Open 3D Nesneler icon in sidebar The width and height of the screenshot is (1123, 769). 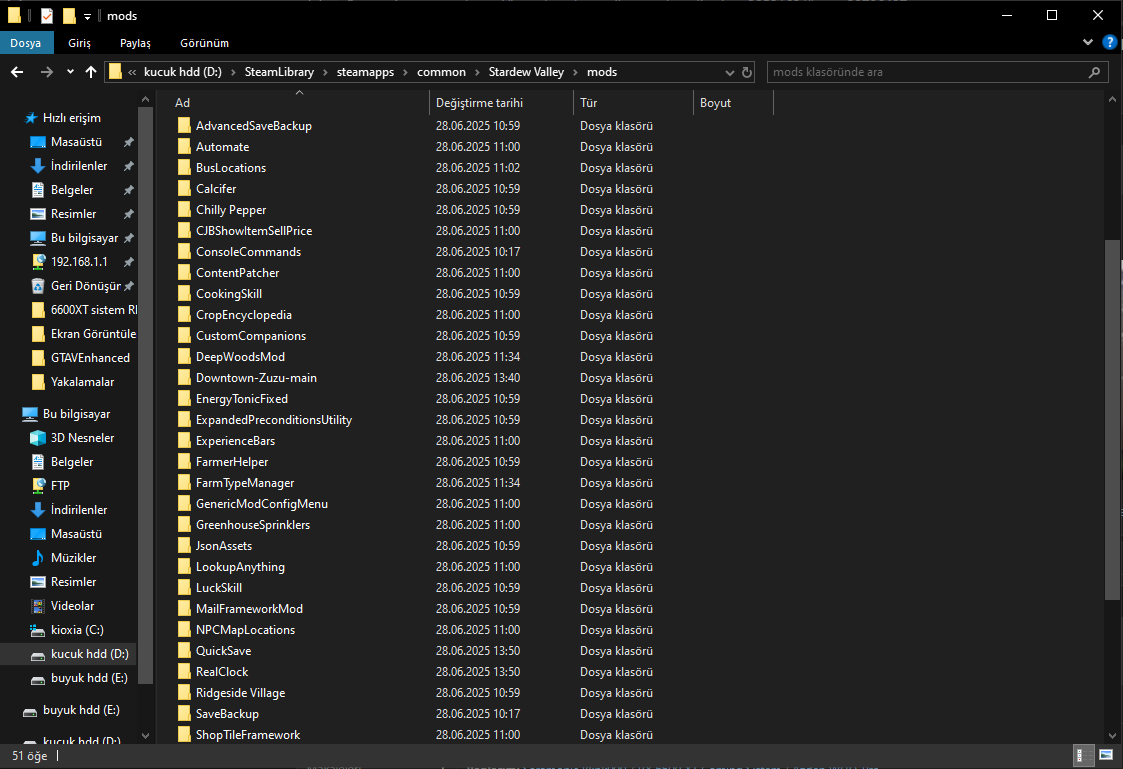[38, 437]
